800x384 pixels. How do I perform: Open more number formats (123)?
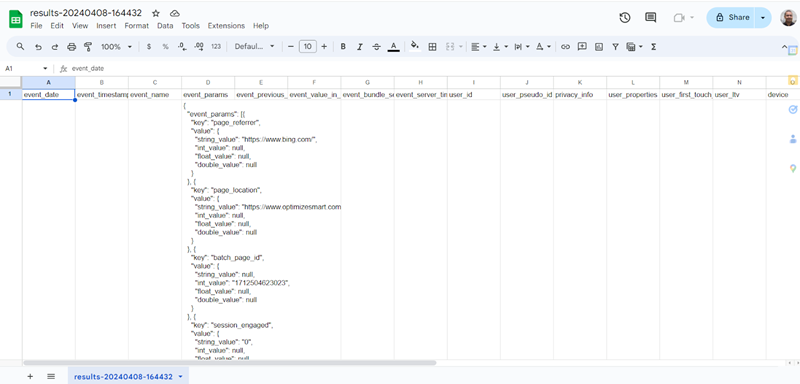pos(216,47)
